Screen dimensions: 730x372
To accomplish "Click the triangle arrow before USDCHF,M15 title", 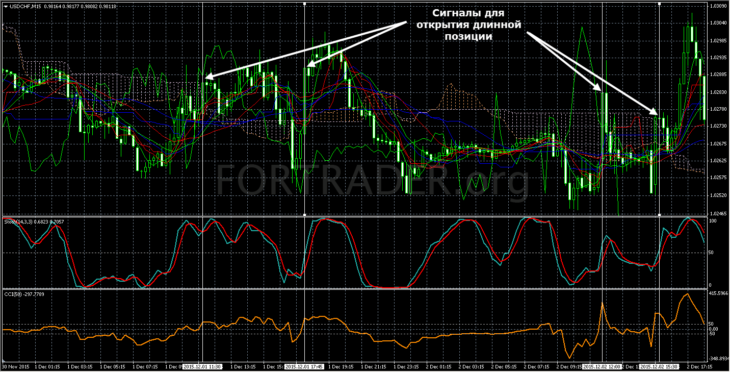I will pos(5,7).
